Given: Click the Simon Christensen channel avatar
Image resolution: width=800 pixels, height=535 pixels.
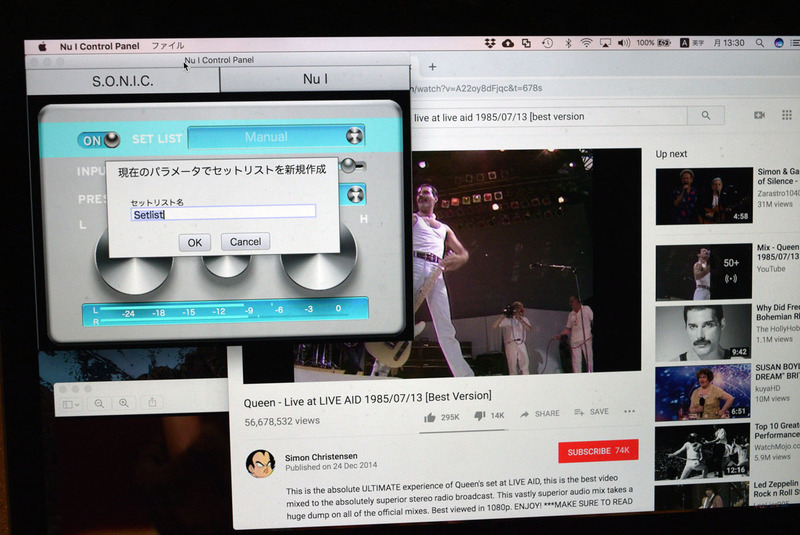Looking at the screenshot, I should [260, 464].
